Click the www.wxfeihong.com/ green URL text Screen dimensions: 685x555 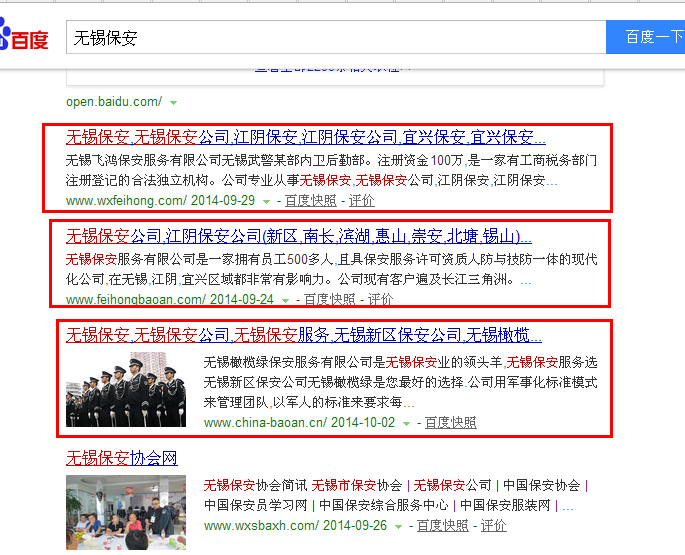pos(126,201)
